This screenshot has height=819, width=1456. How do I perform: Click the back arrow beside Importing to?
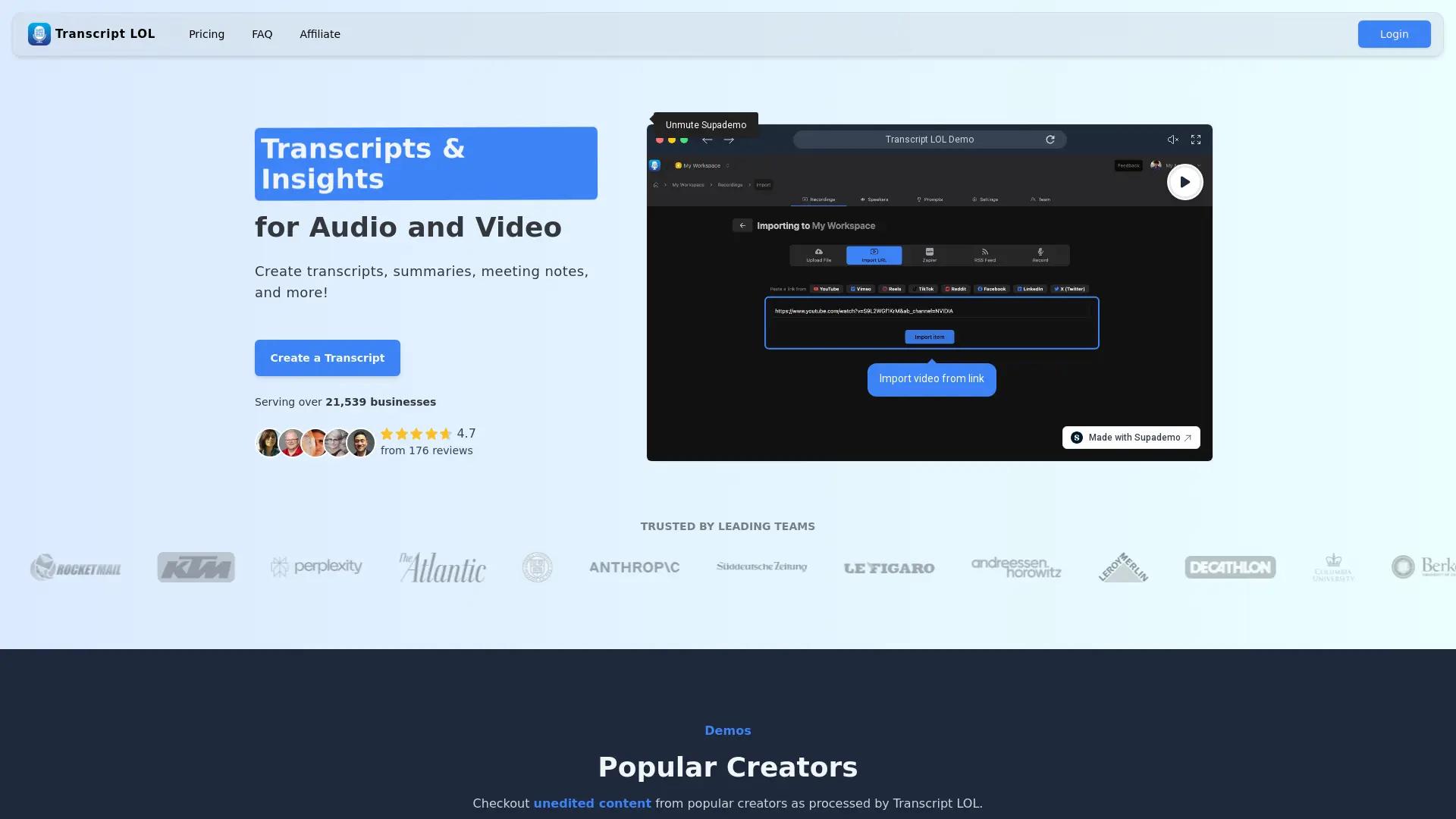click(x=742, y=225)
